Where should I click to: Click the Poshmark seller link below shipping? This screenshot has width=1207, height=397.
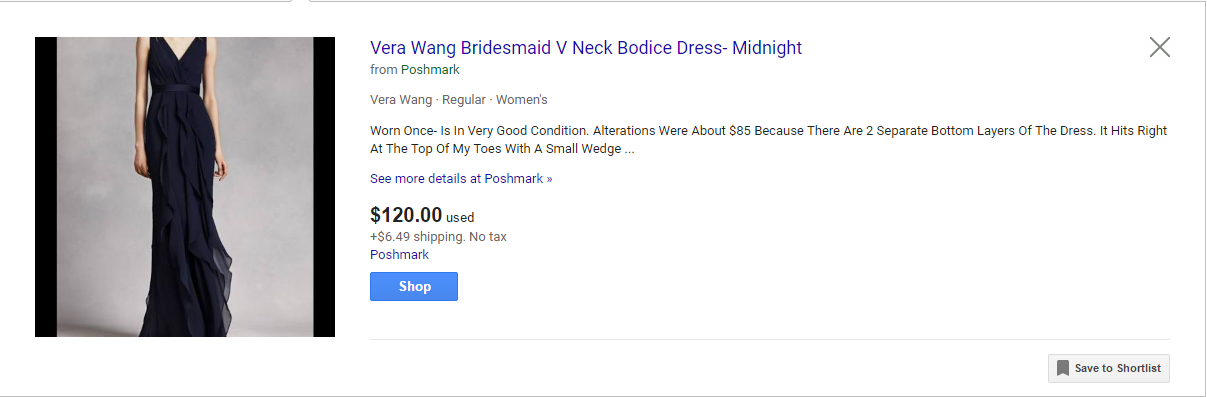click(x=399, y=254)
